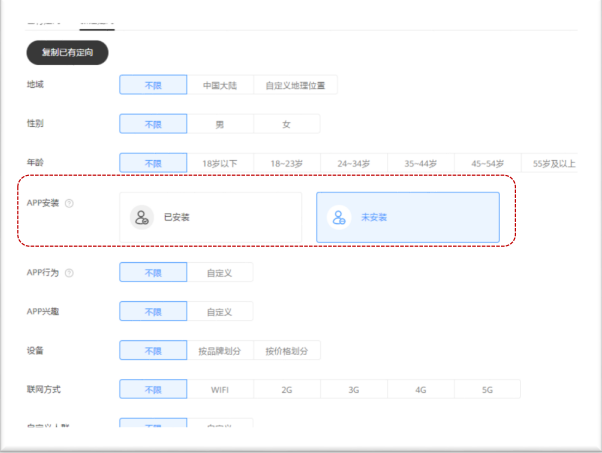Select 3G network option
Screen dimensions: 602x453
[x=354, y=390]
